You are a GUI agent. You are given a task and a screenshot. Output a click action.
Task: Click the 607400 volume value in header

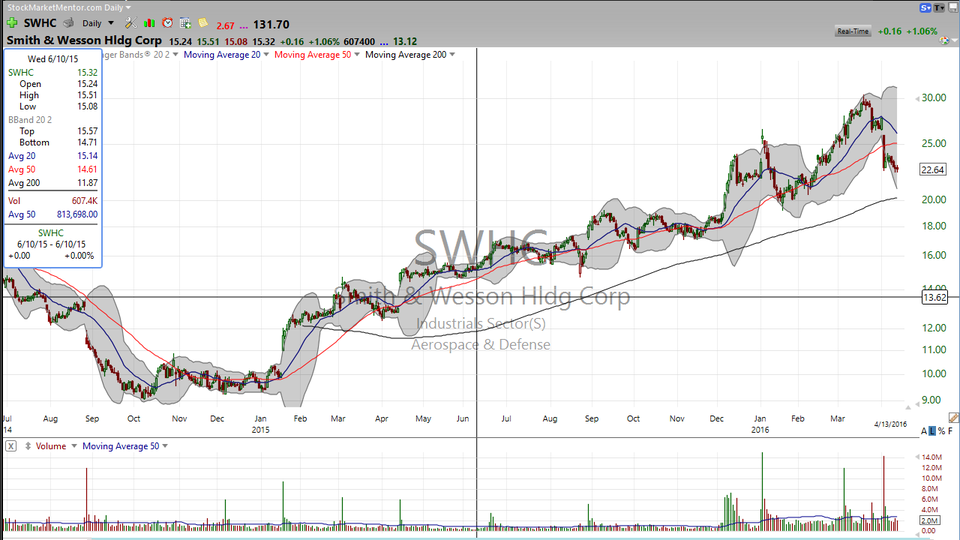point(359,42)
